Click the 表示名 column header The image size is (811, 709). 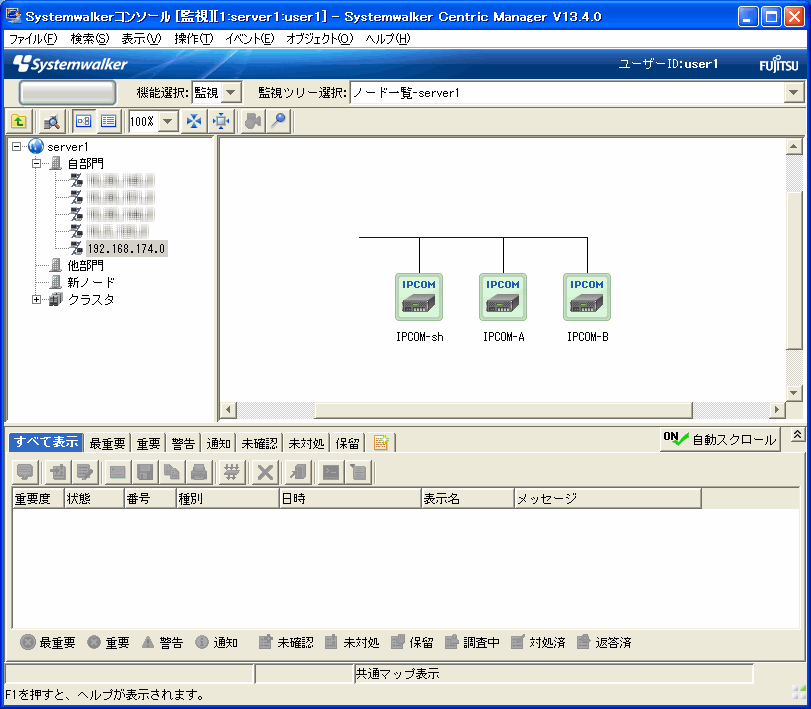pos(468,498)
